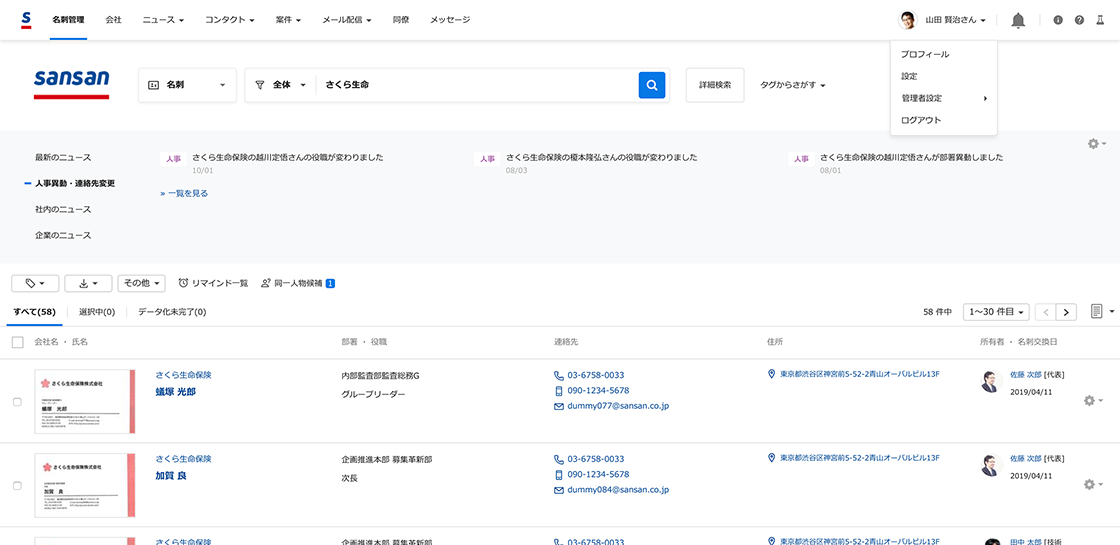This screenshot has width=1120, height=545.
Task: Open the 1〜30 件目 range dropdown
Action: 996,312
